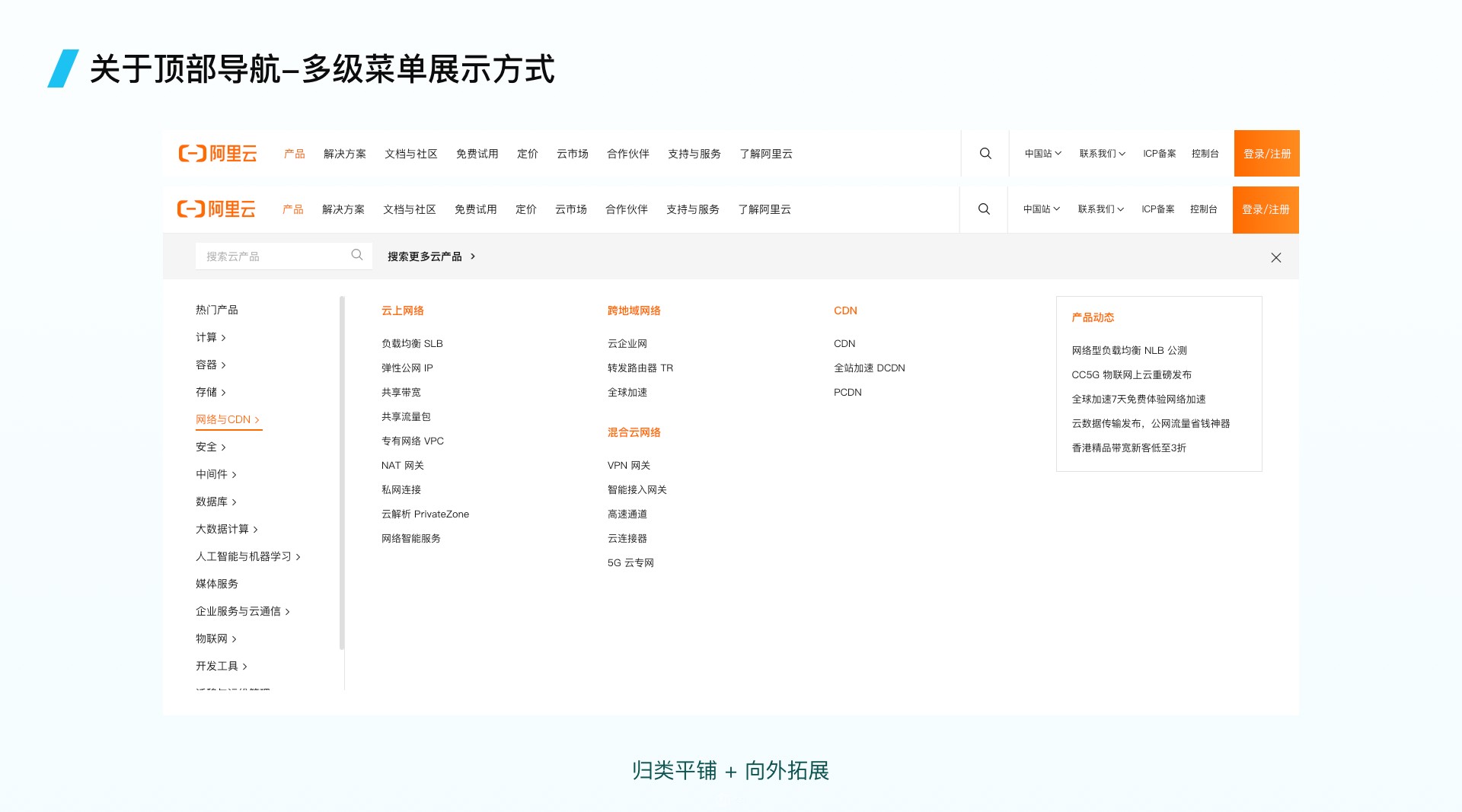The width and height of the screenshot is (1462, 812).
Task: Select 支持与服务 menu in the upper nav bar
Action: coord(694,154)
